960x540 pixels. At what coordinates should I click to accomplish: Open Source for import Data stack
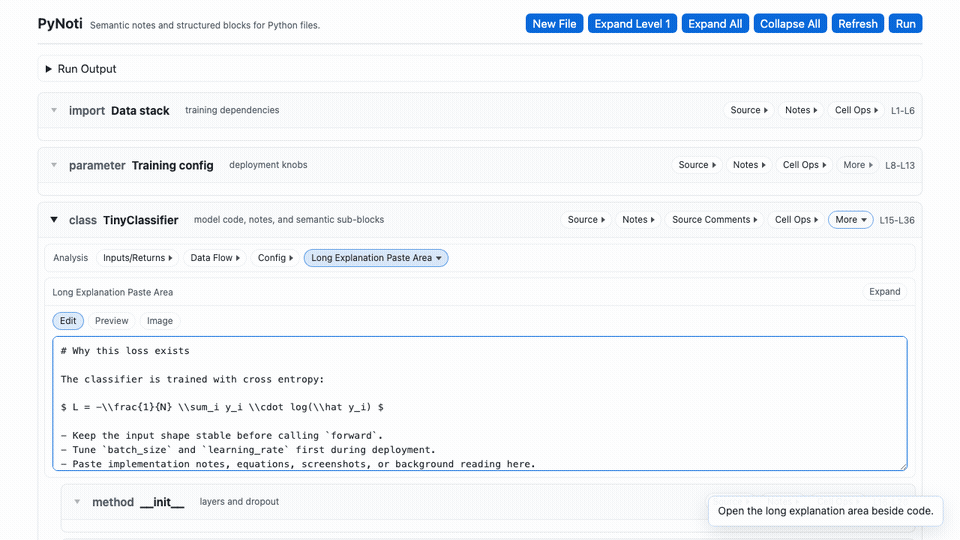pos(749,110)
